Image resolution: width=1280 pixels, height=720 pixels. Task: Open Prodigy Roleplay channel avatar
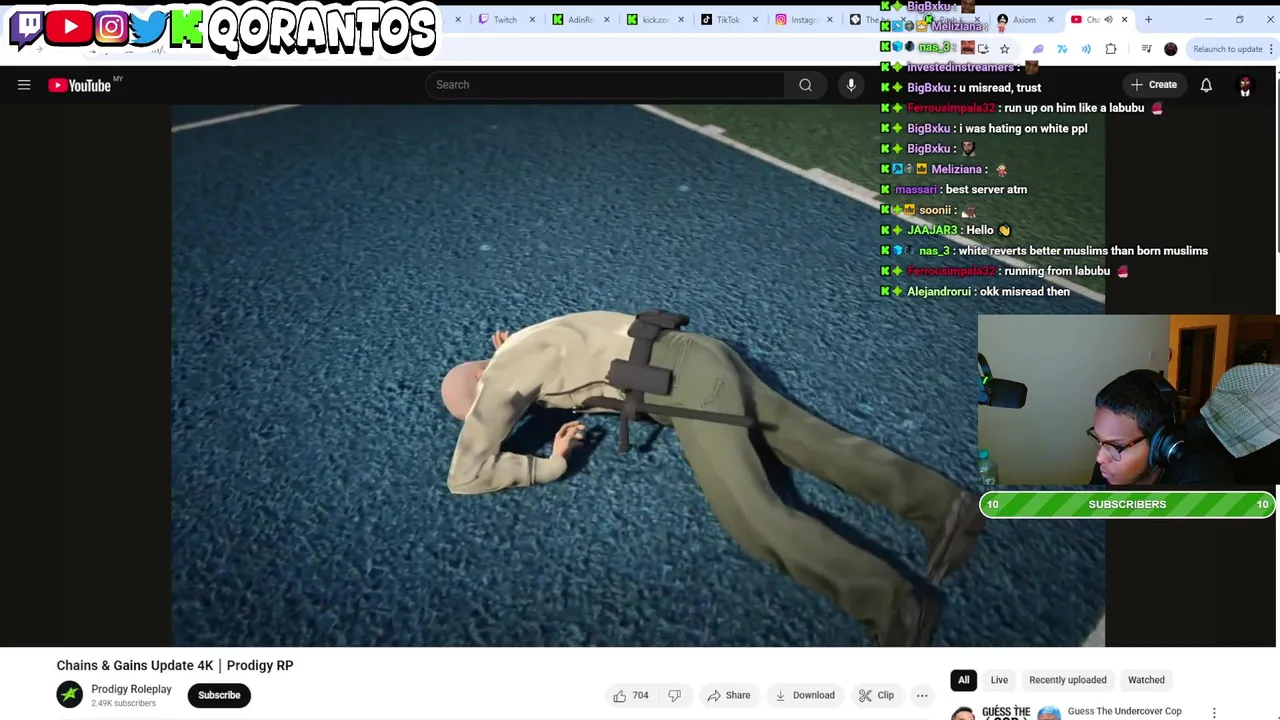pos(69,695)
